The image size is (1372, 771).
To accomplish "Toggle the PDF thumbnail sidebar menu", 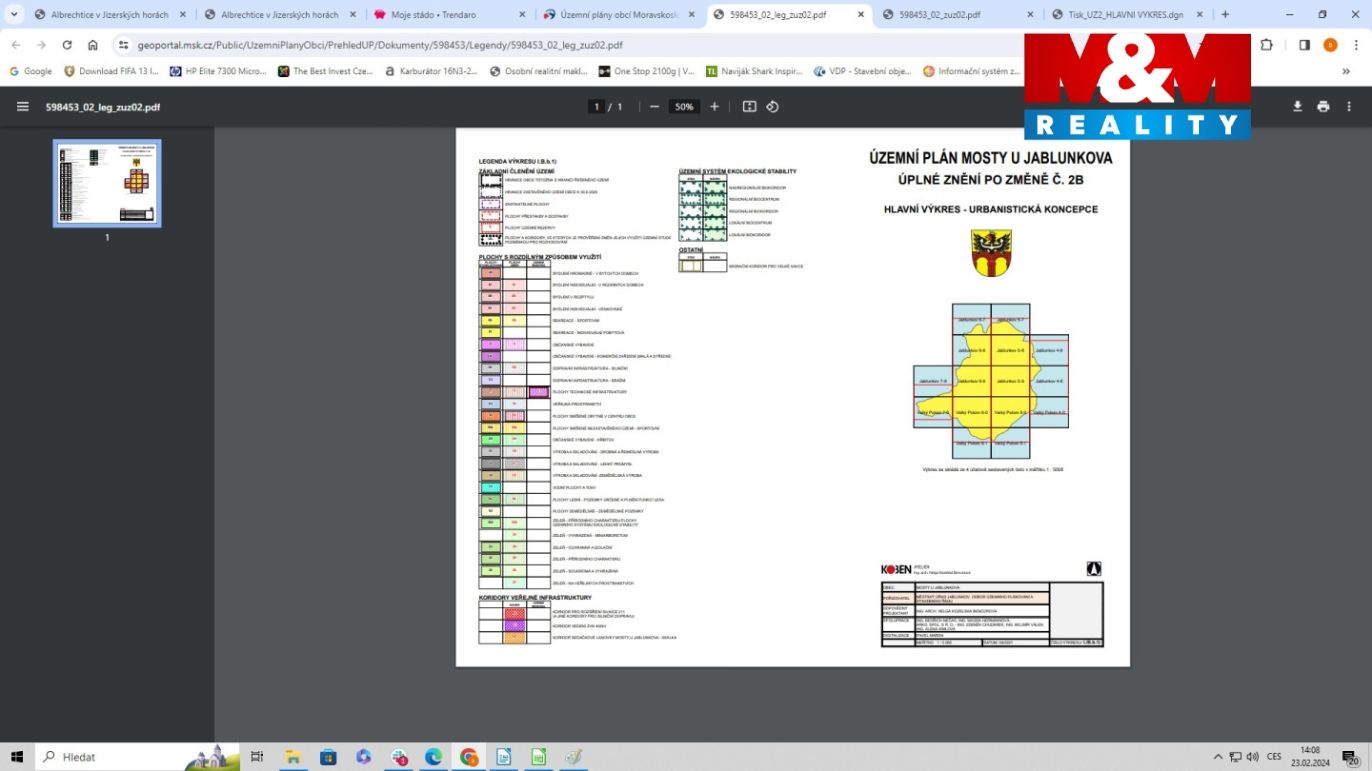I will (x=23, y=107).
